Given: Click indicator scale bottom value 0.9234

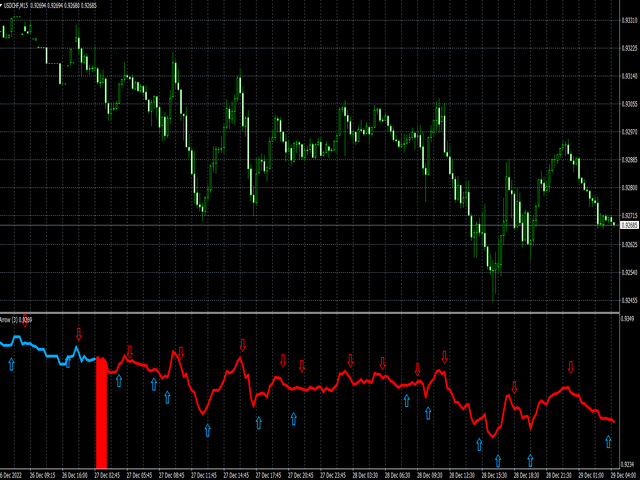Looking at the screenshot, I should [x=628, y=464].
